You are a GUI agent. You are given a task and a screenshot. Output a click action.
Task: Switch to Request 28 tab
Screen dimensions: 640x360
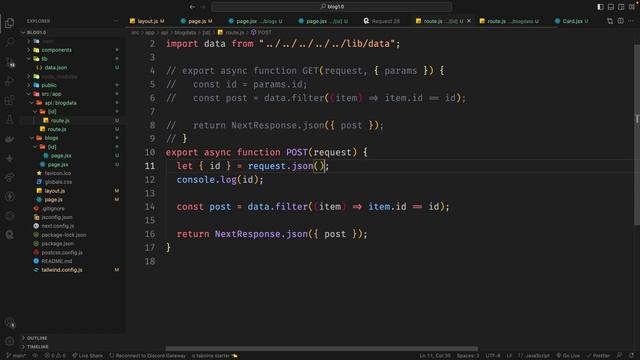382,21
